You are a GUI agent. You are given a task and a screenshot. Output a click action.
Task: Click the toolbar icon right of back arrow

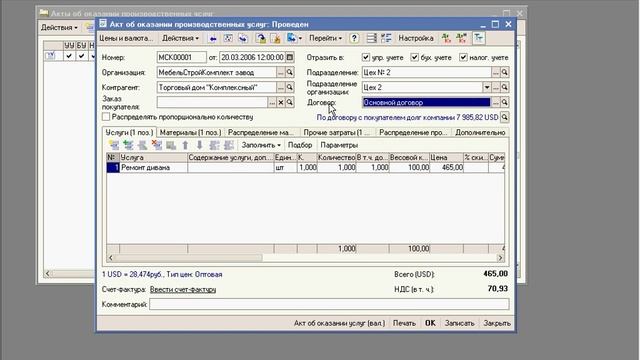[228, 38]
